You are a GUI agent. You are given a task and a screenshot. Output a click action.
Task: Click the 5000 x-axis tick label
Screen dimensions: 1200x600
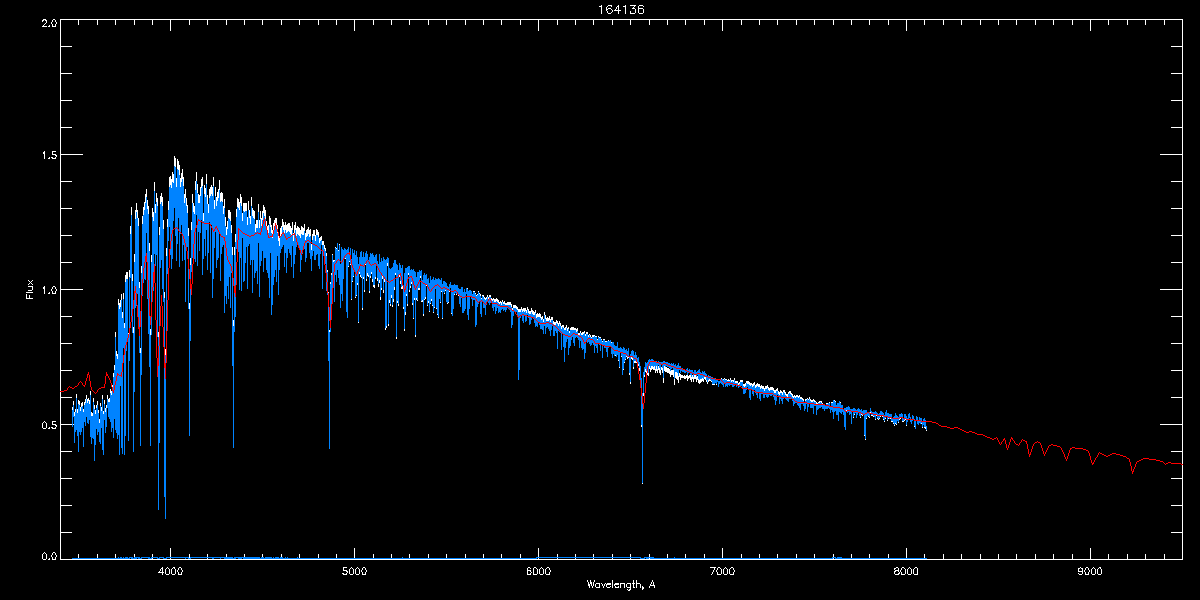[x=354, y=572]
